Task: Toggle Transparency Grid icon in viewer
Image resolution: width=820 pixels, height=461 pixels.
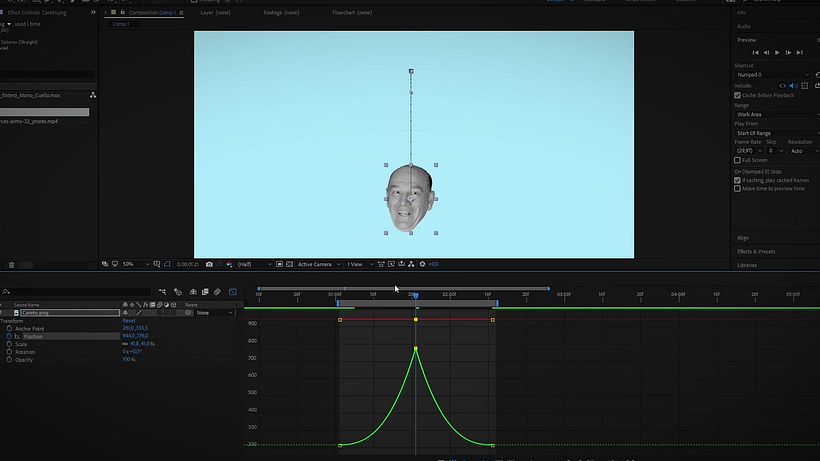Action: (289, 264)
